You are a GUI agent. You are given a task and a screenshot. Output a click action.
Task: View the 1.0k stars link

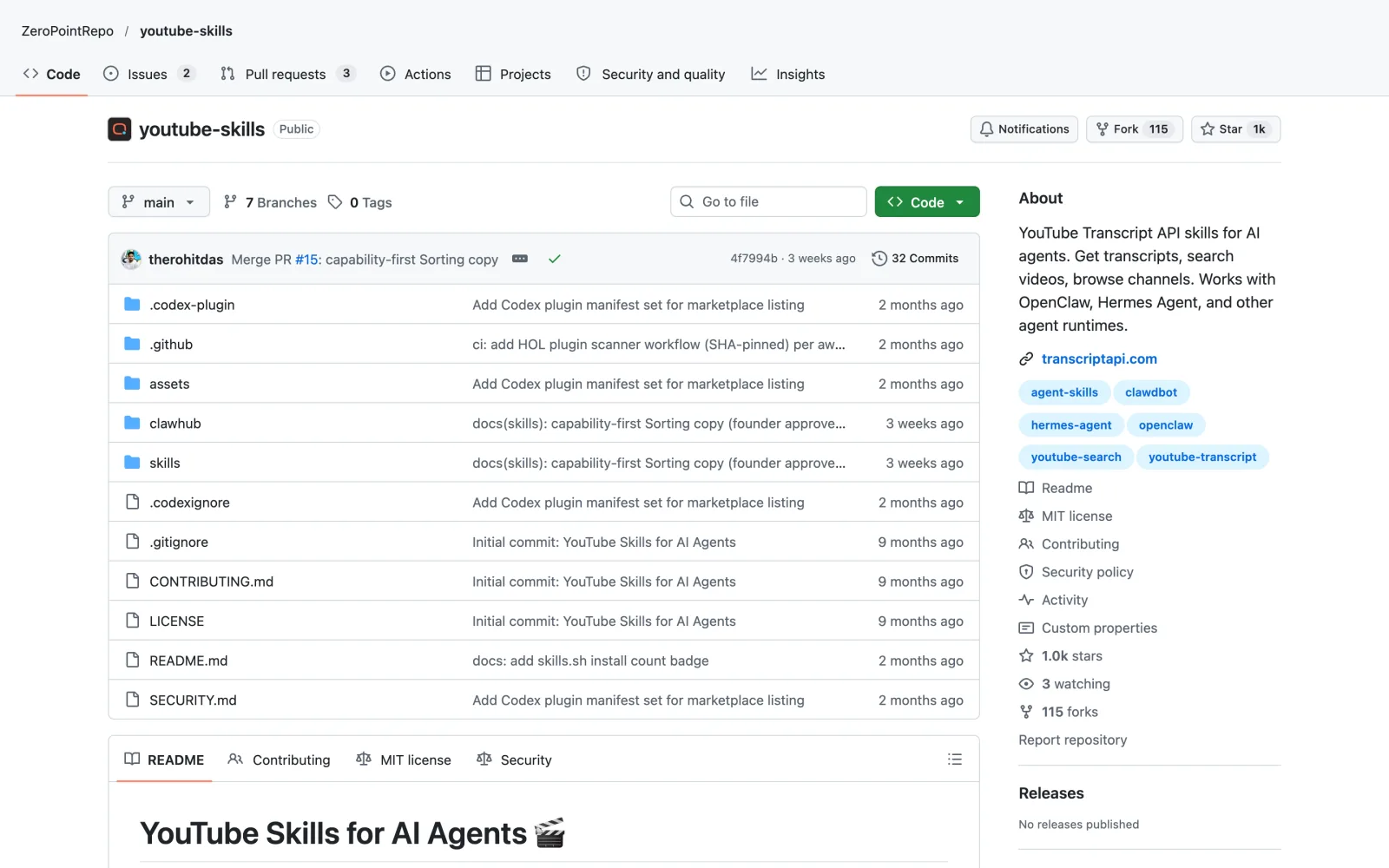point(1061,656)
